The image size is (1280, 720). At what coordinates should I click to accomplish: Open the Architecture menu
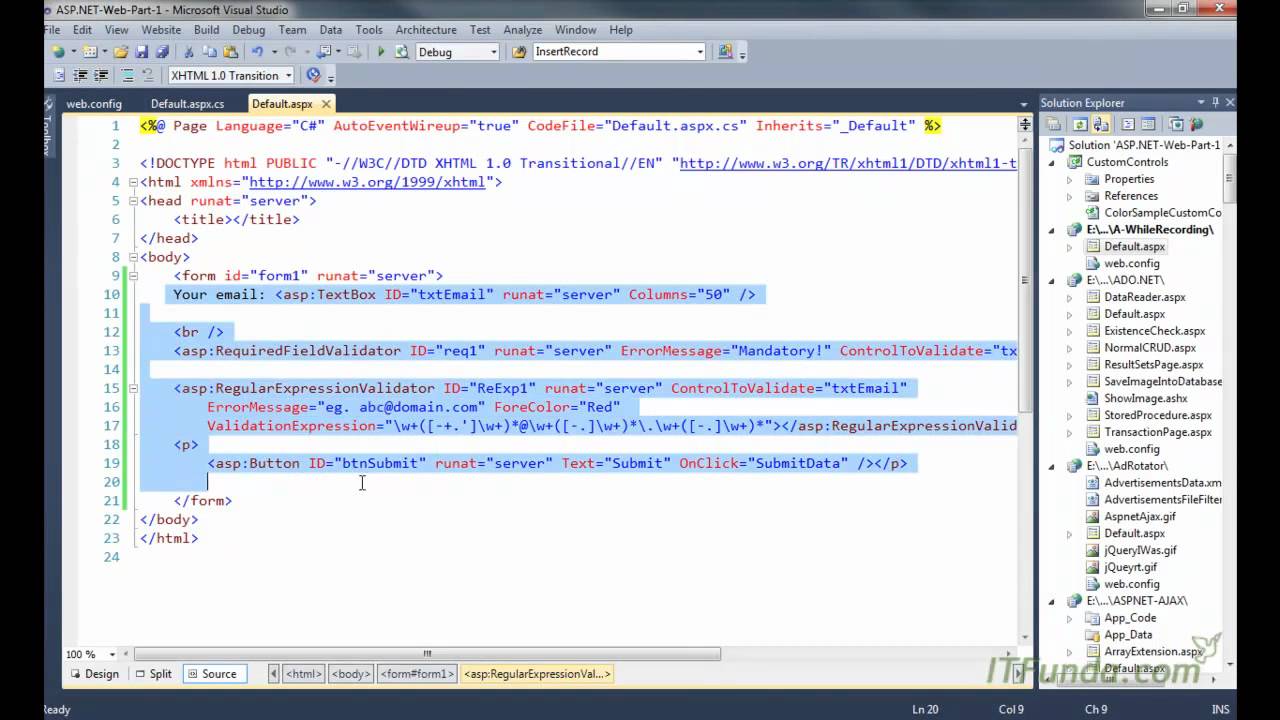[426, 30]
